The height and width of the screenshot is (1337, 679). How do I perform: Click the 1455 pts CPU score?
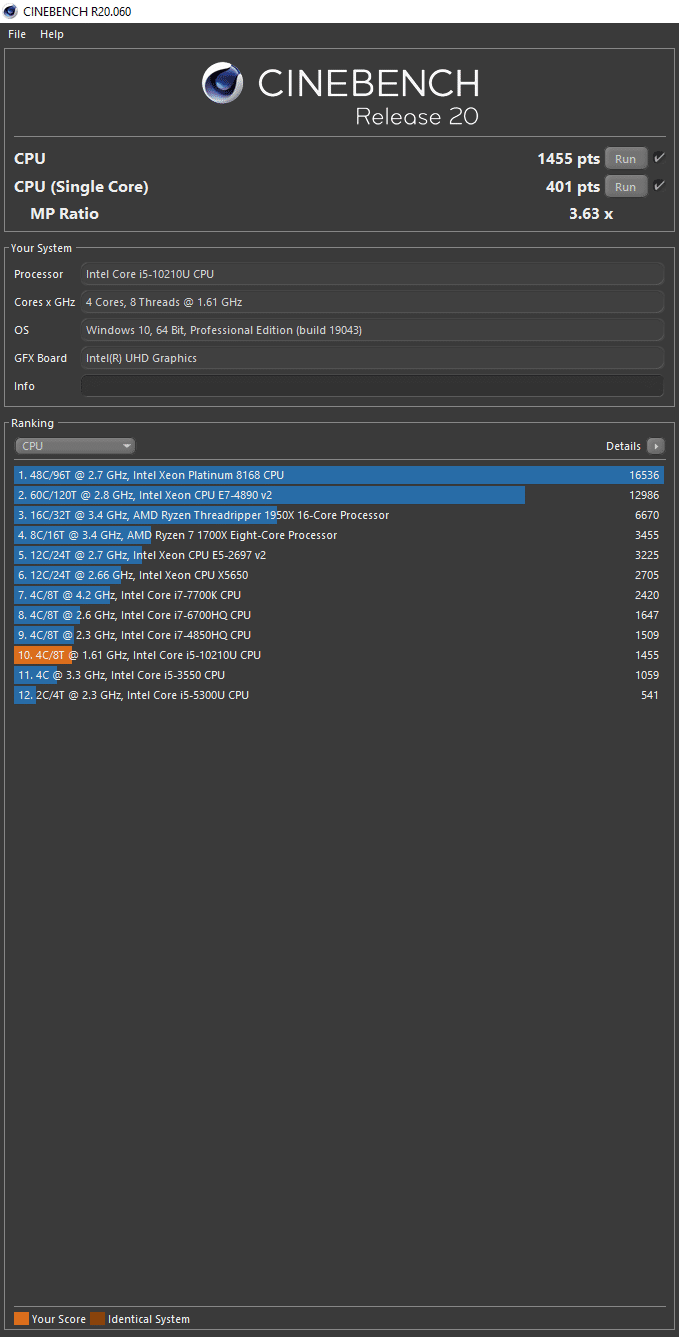coord(568,159)
